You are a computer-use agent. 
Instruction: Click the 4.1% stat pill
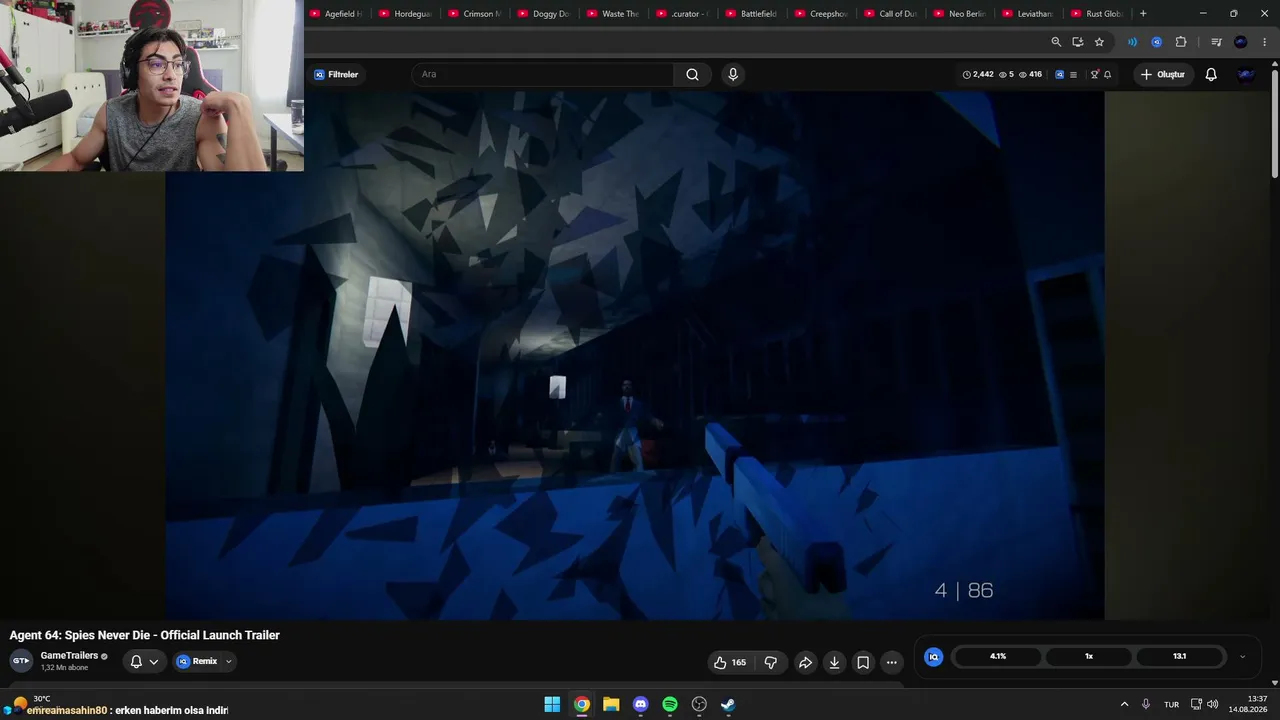tap(998, 656)
